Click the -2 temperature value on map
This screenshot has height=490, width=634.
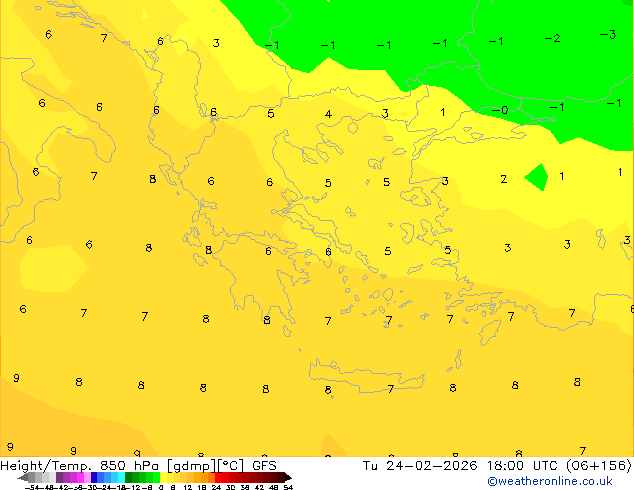tap(552, 38)
